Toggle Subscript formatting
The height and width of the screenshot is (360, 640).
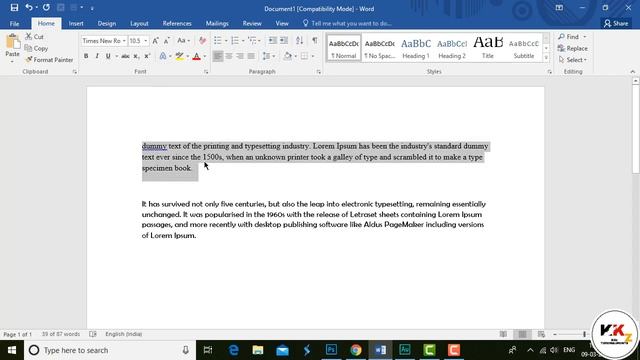click(136, 56)
